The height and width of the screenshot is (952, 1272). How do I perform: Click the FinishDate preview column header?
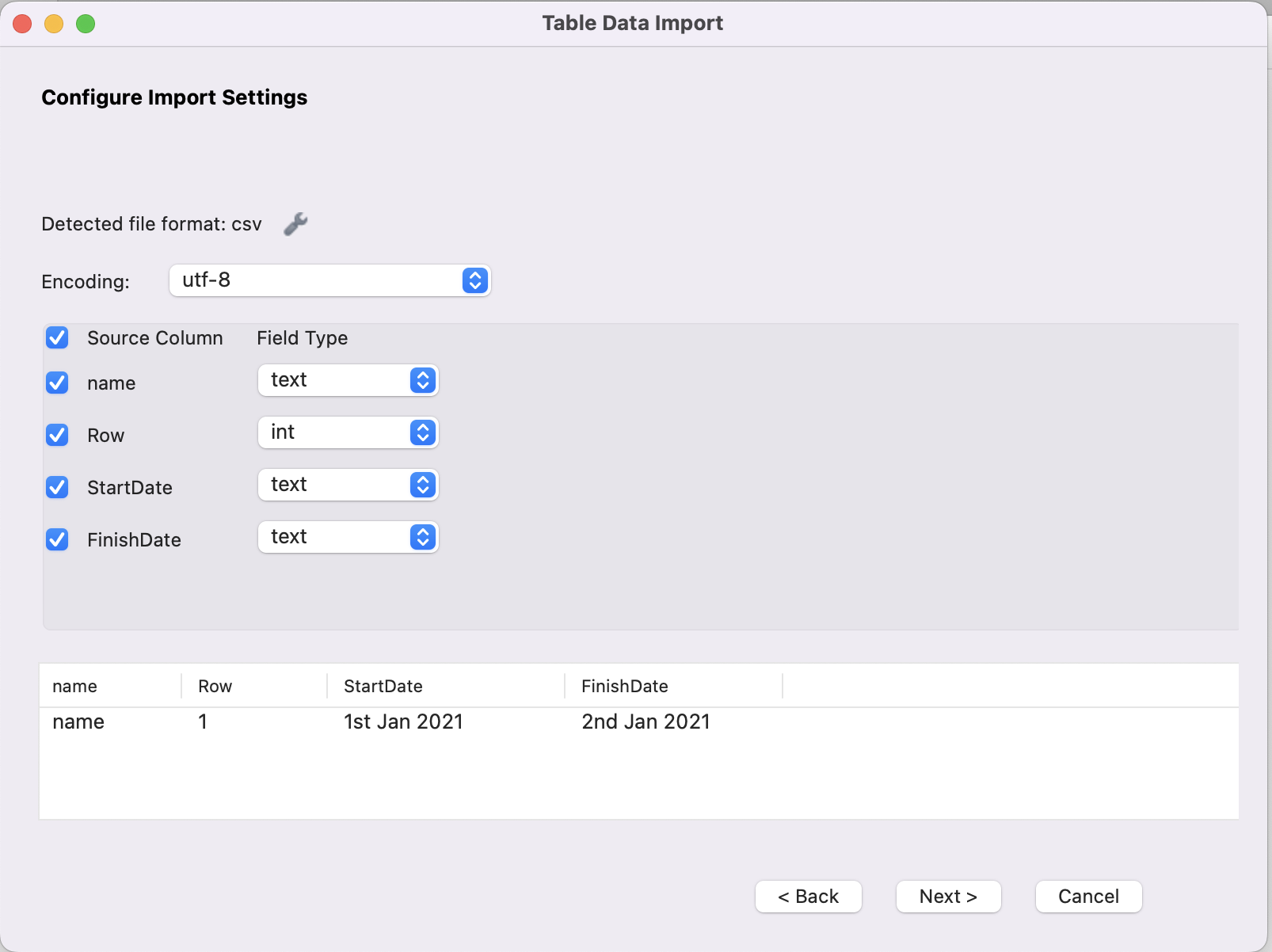click(674, 686)
